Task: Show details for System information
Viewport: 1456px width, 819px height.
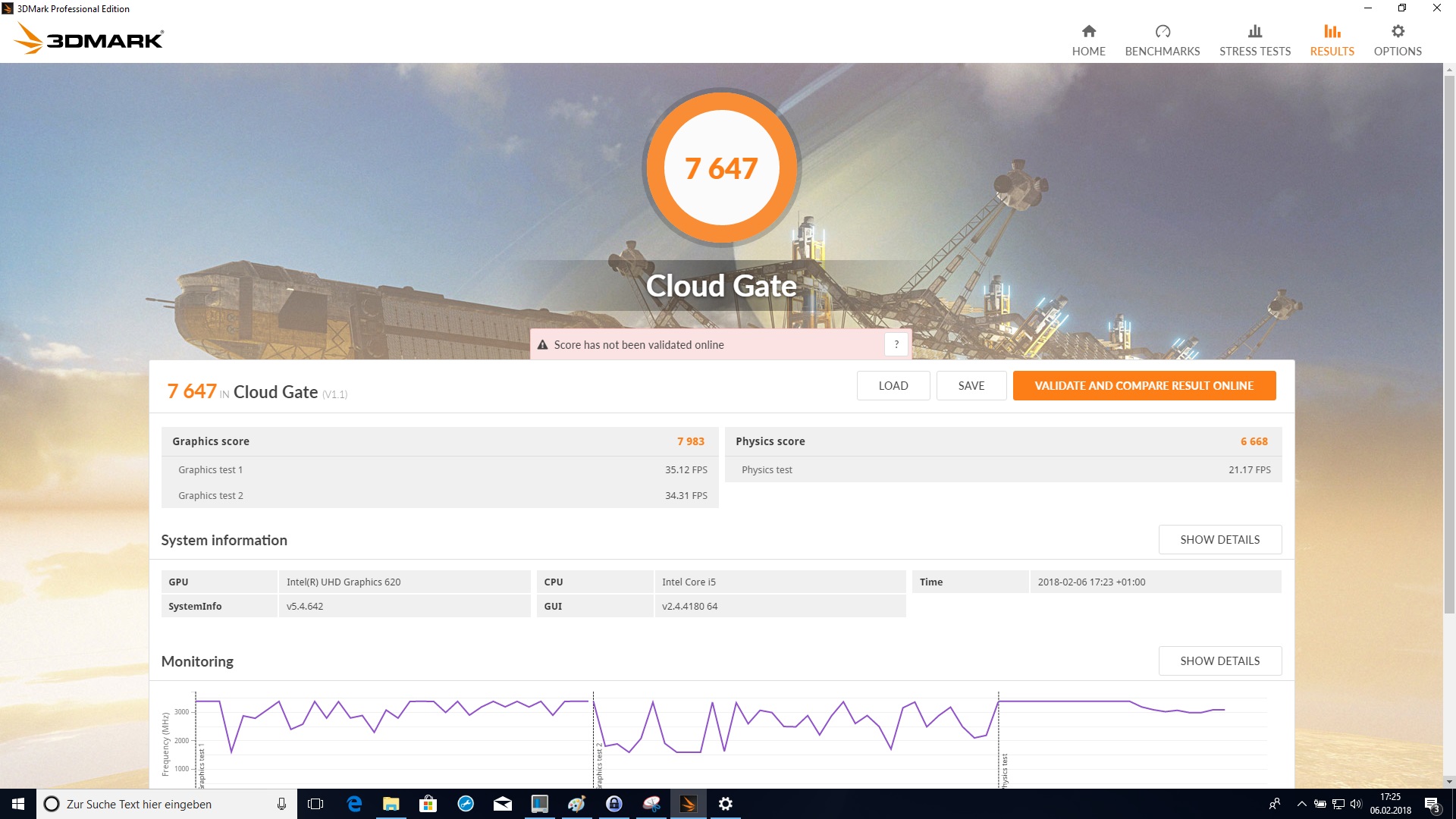Action: click(x=1219, y=539)
